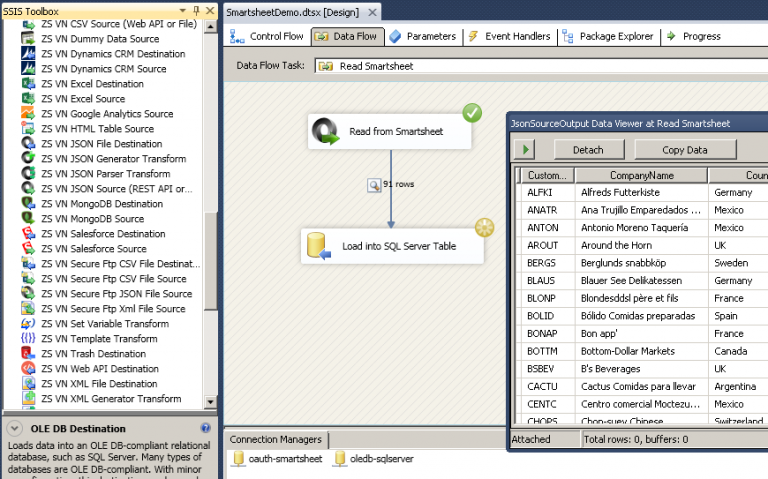This screenshot has width=768, height=479.
Task: Select the ALFKI row cell
Action: click(x=548, y=192)
